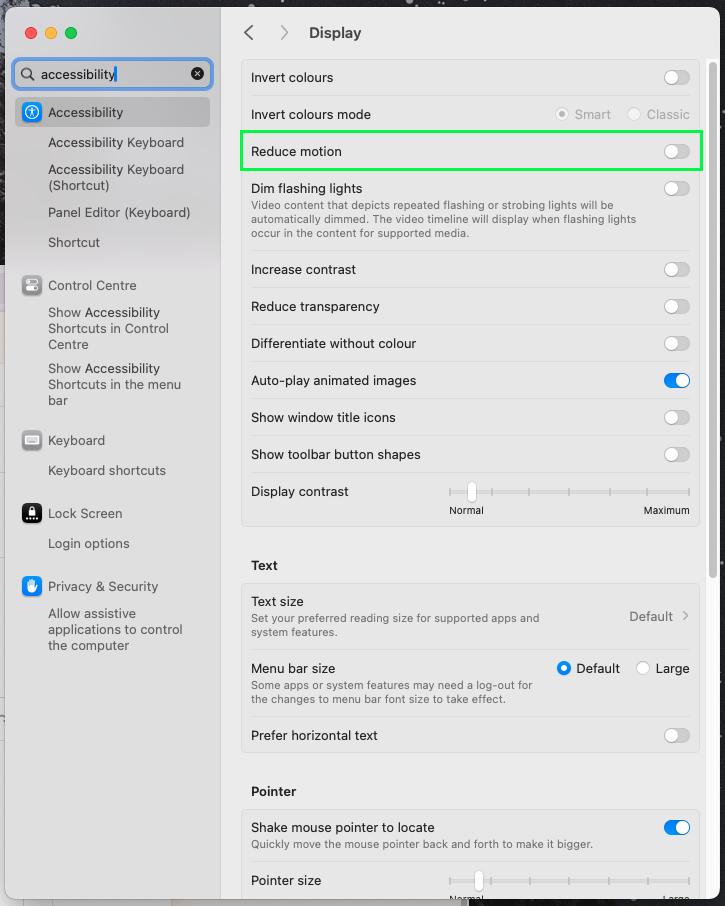
Task: Go back using the left chevron
Action: [249, 33]
